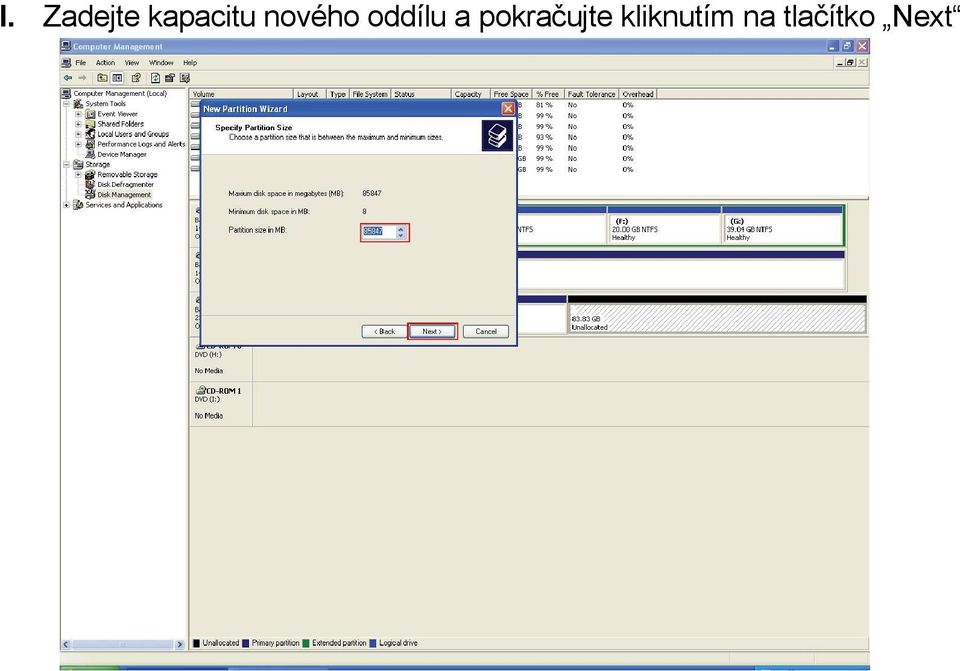Close the New Partition Wizard dialog
The image size is (960, 671).
(508, 108)
